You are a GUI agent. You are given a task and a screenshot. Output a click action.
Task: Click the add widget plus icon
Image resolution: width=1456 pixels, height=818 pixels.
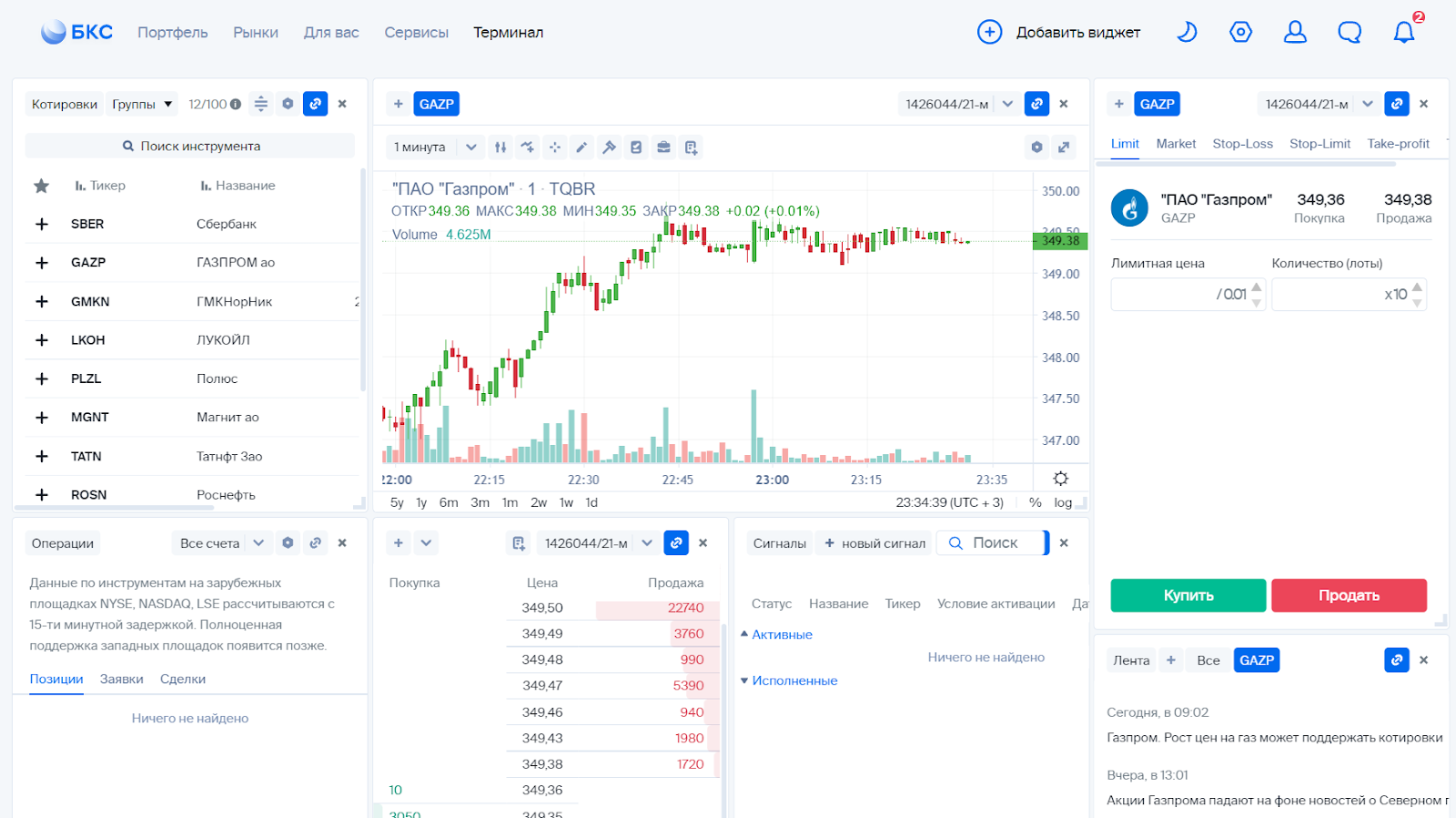pos(989,32)
